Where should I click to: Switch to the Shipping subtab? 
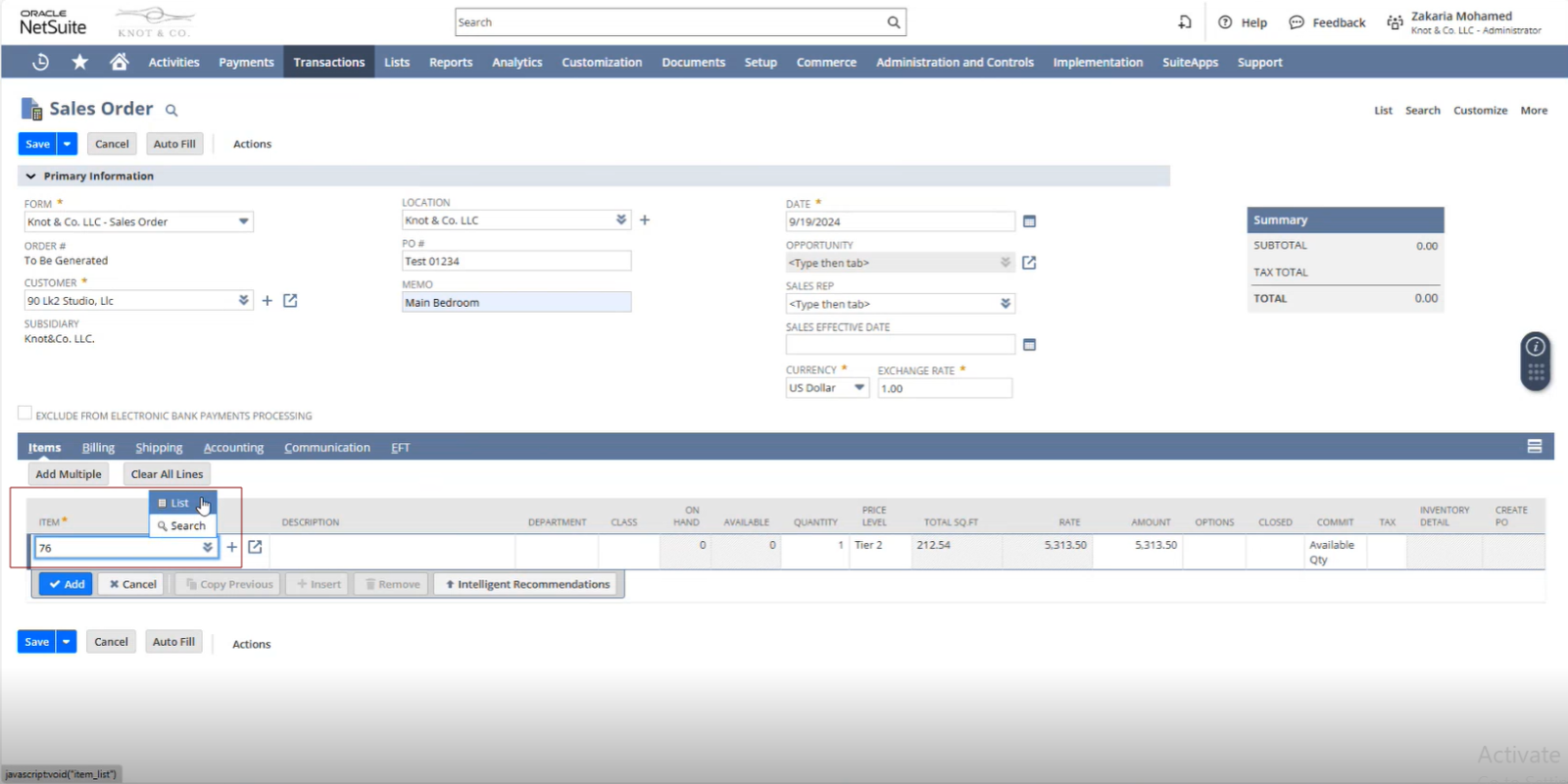point(159,448)
